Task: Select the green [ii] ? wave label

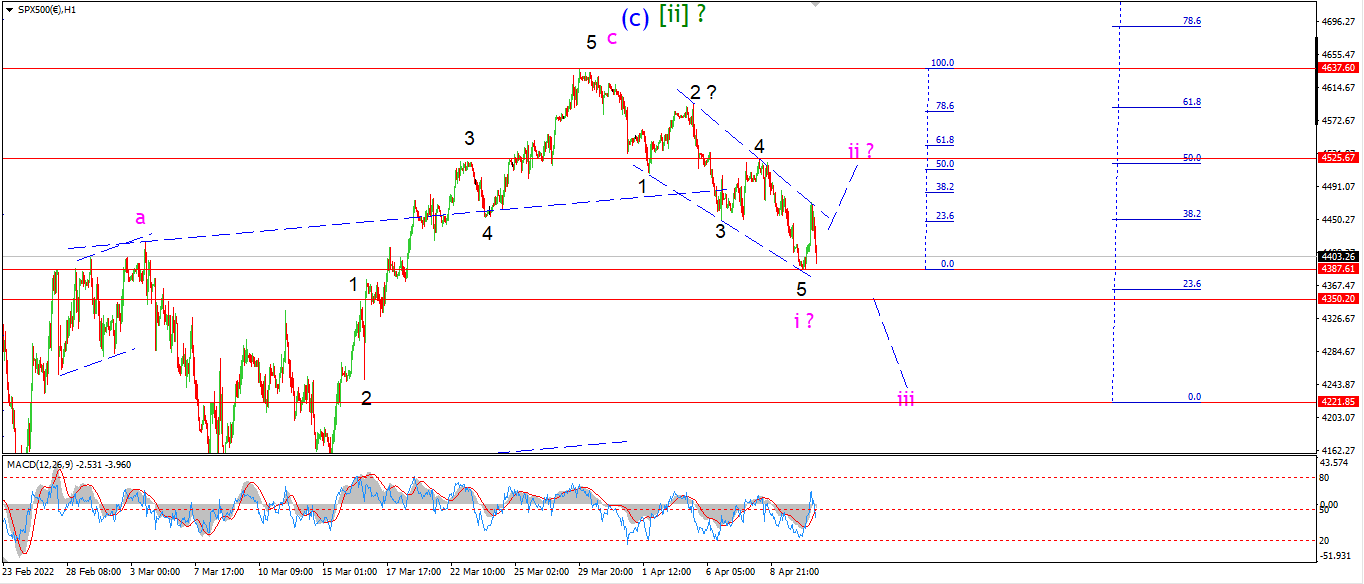Action: (x=689, y=14)
